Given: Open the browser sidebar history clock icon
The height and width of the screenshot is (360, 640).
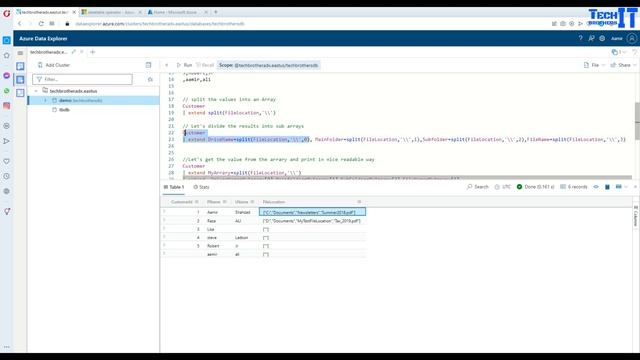Looking at the screenshot, I should click(x=7, y=176).
